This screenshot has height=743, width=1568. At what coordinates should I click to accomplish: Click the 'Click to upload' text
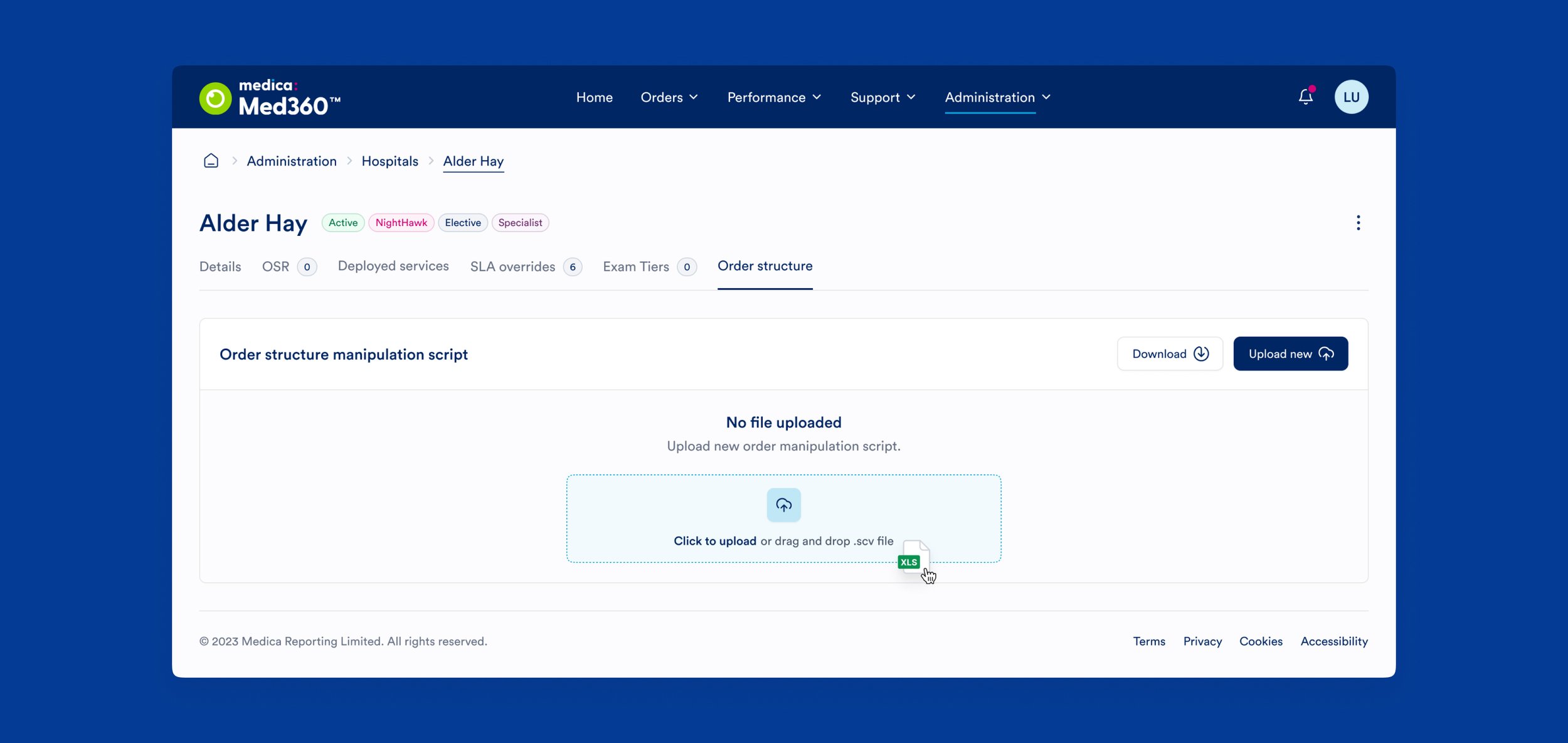[714, 541]
